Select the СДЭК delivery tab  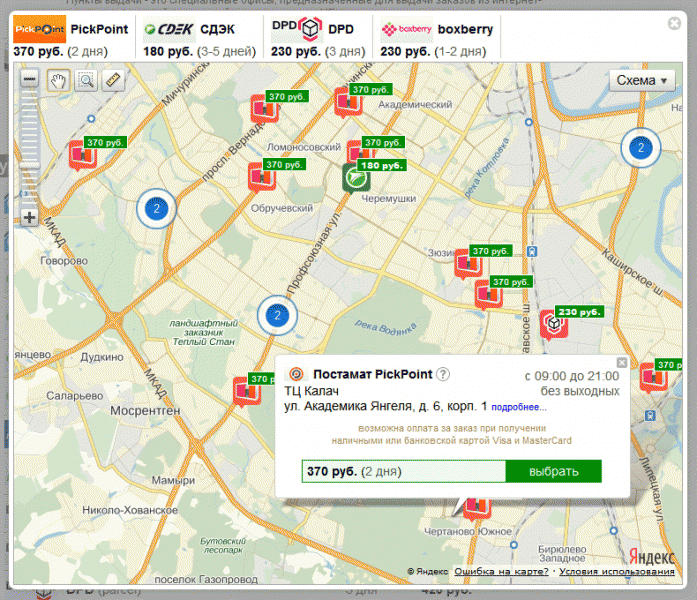pyautogui.click(x=200, y=37)
